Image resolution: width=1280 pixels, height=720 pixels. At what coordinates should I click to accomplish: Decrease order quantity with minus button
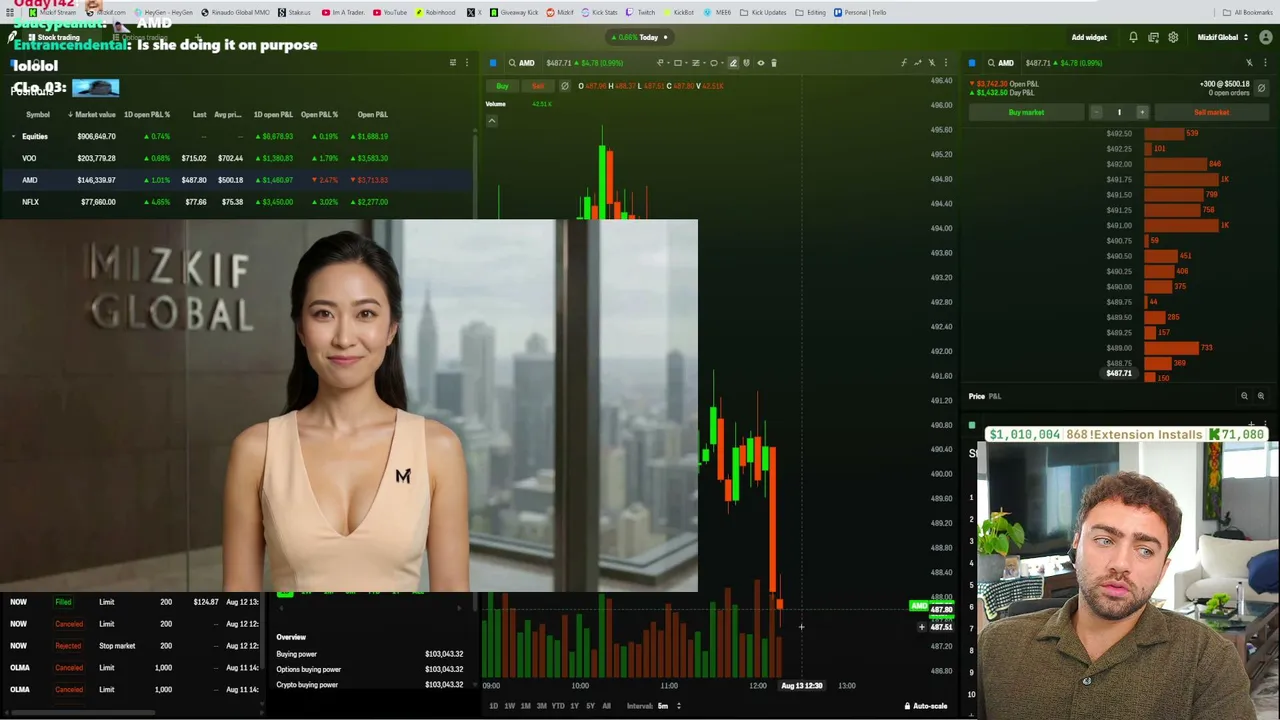[x=1096, y=112]
